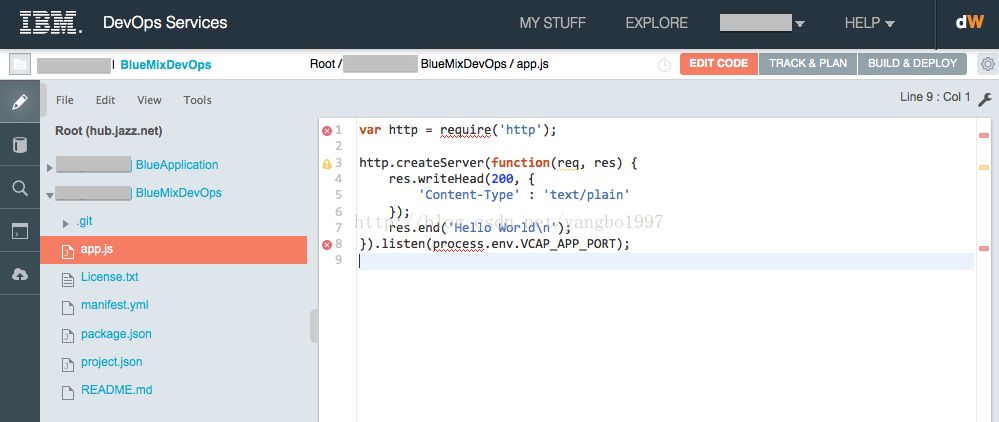
Task: Click the Root breadcrumb link
Action: [322, 64]
